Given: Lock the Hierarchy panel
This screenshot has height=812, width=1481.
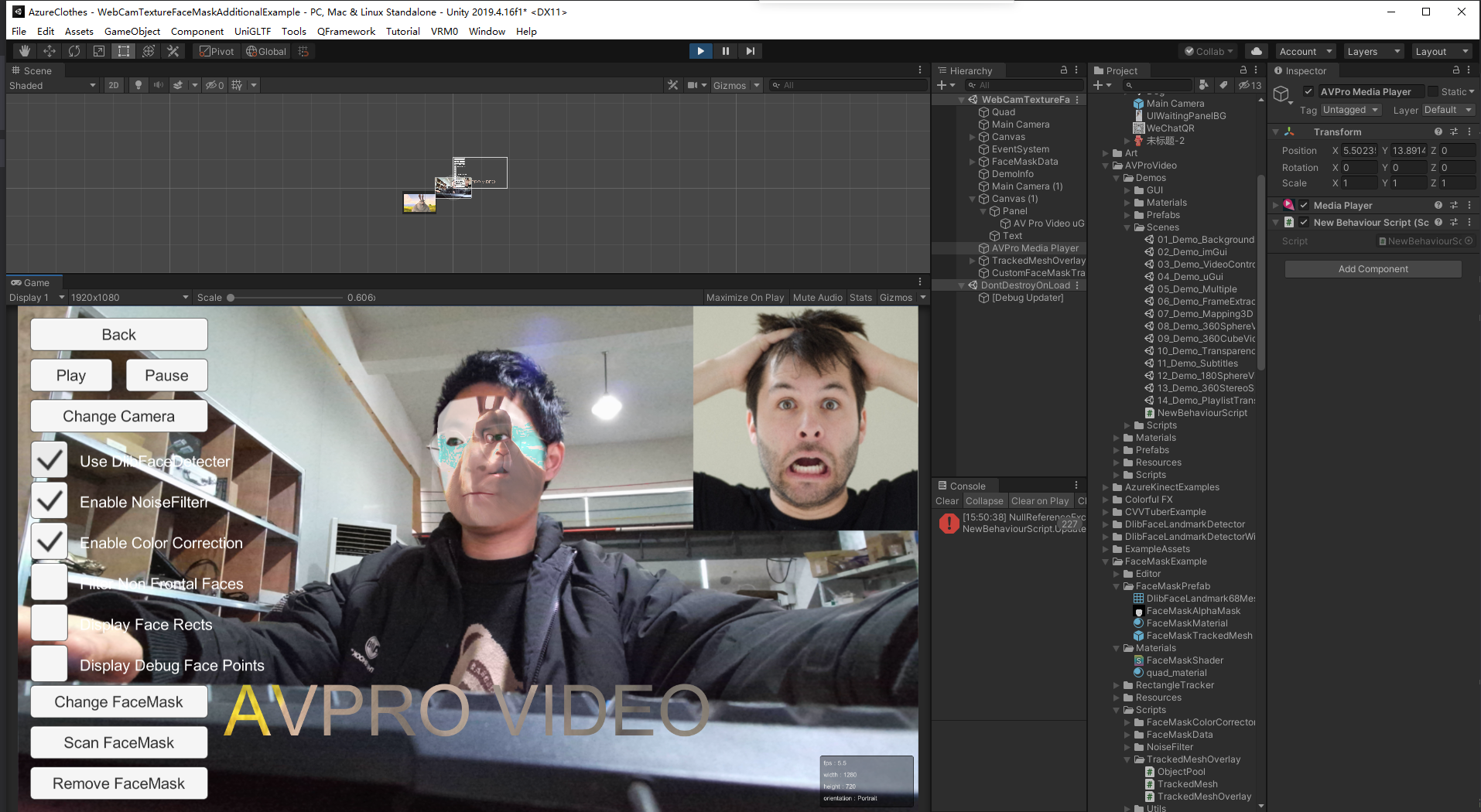Looking at the screenshot, I should click(x=1064, y=70).
